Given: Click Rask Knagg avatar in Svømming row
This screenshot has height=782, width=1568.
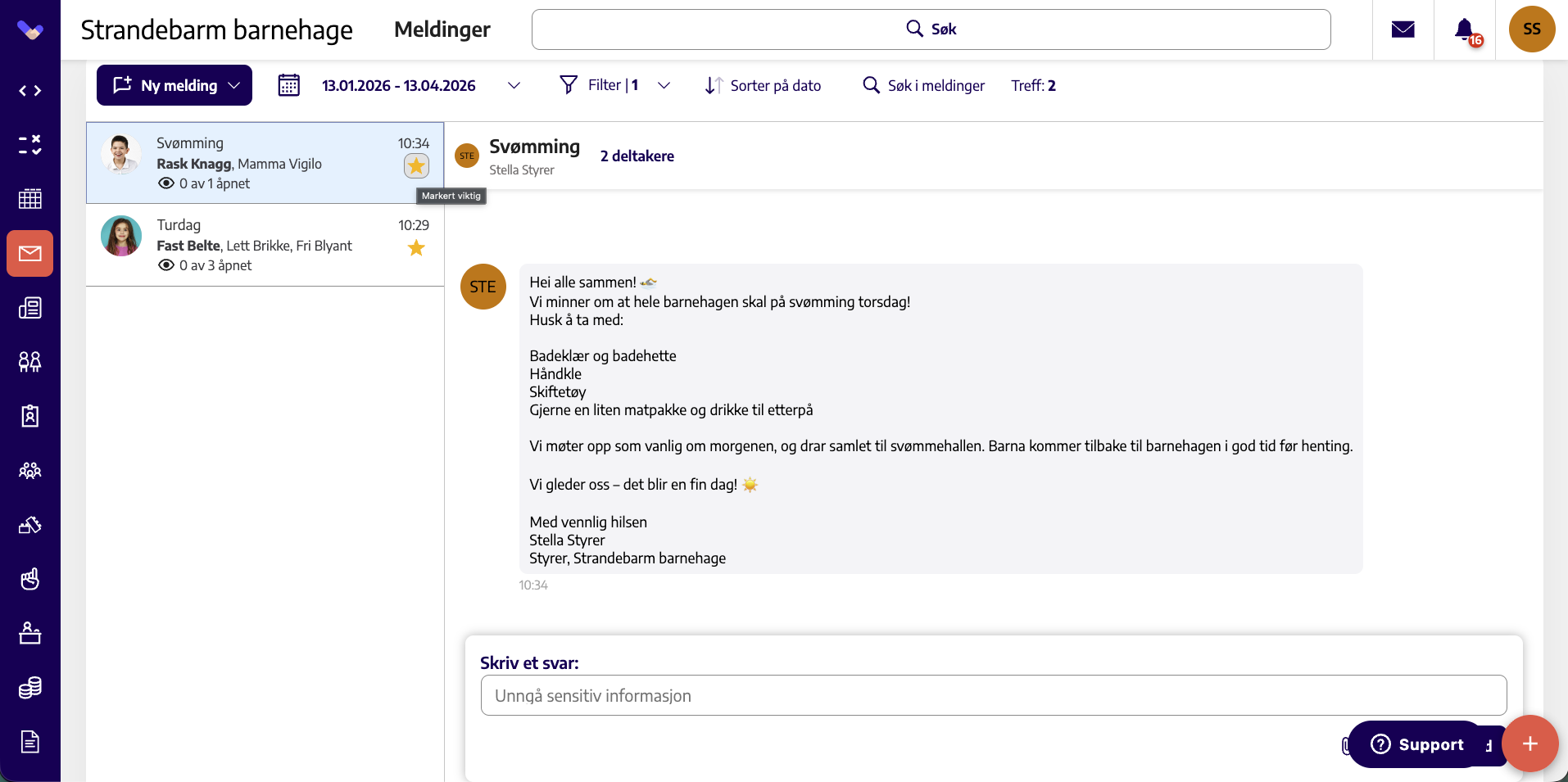Looking at the screenshot, I should pyautogui.click(x=121, y=154).
